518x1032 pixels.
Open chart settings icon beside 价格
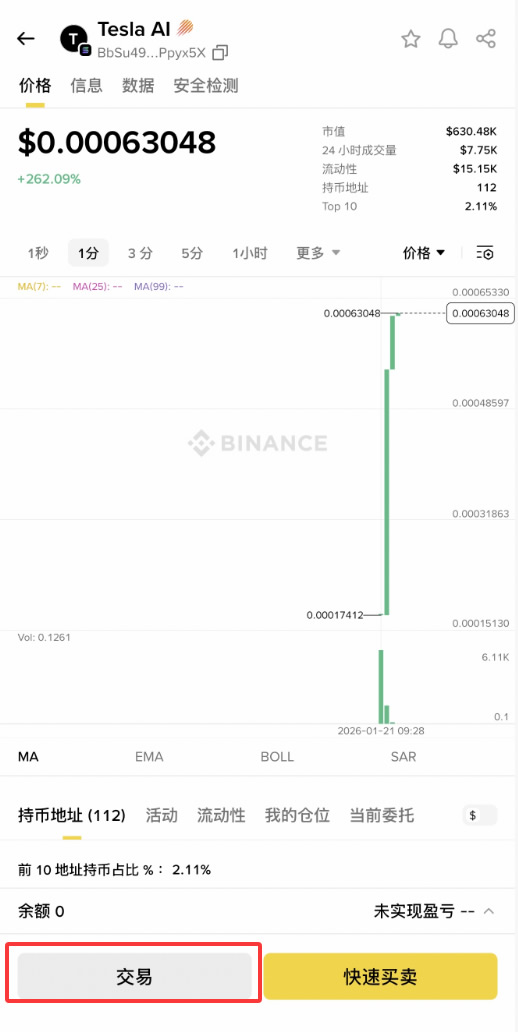tap(485, 253)
